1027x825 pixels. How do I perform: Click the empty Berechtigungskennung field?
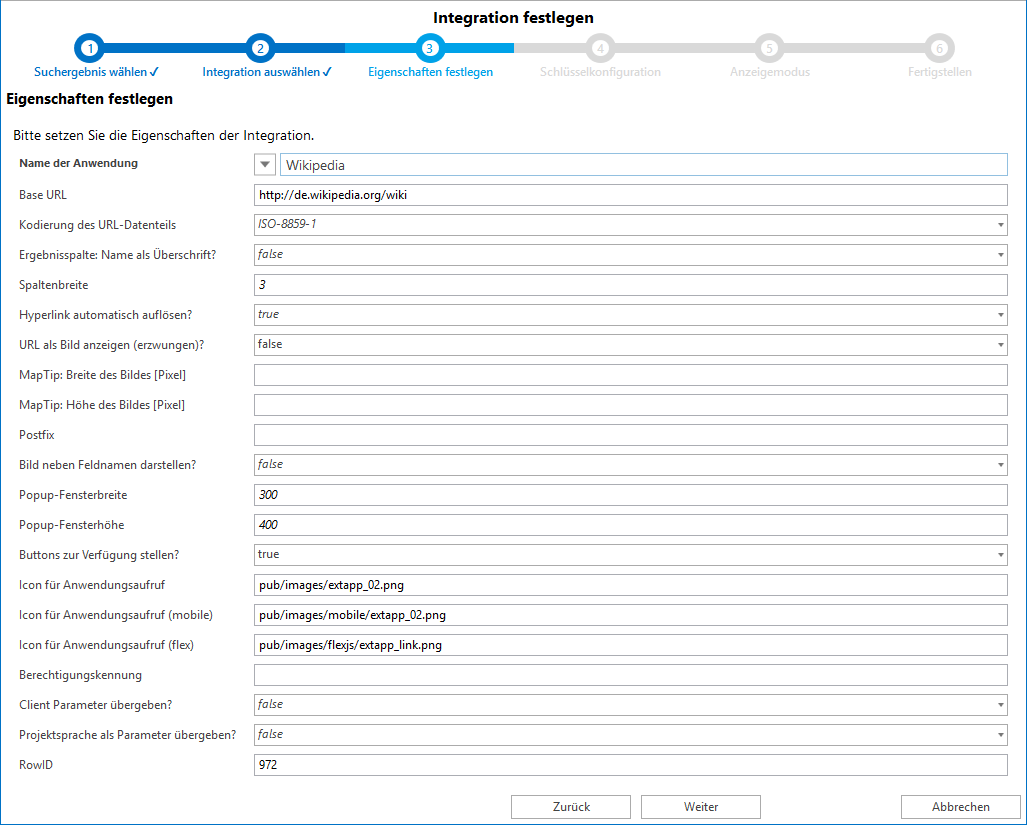[x=630, y=675]
